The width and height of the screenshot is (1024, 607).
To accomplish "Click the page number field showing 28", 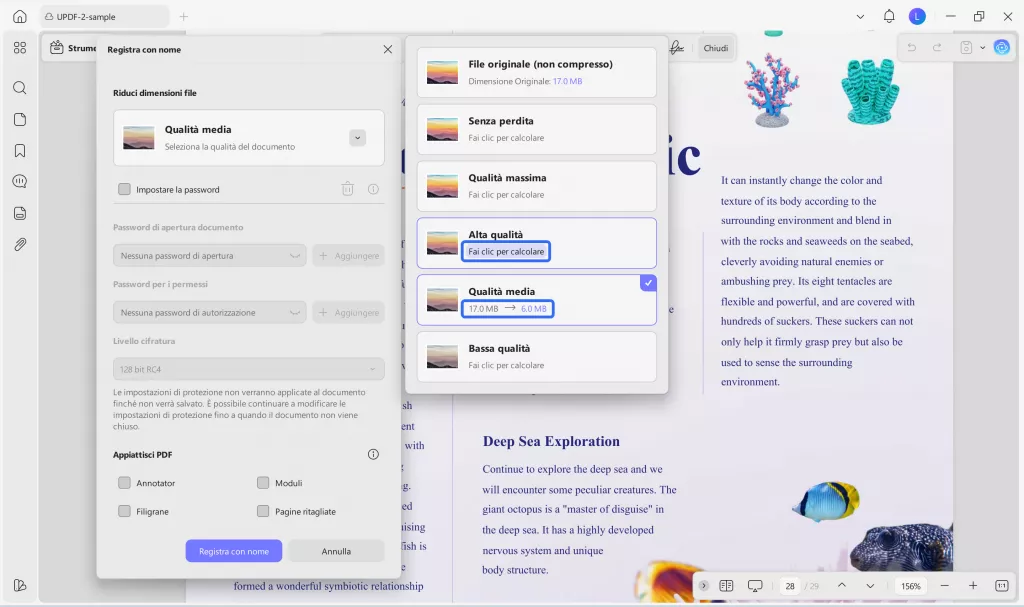I will point(790,585).
